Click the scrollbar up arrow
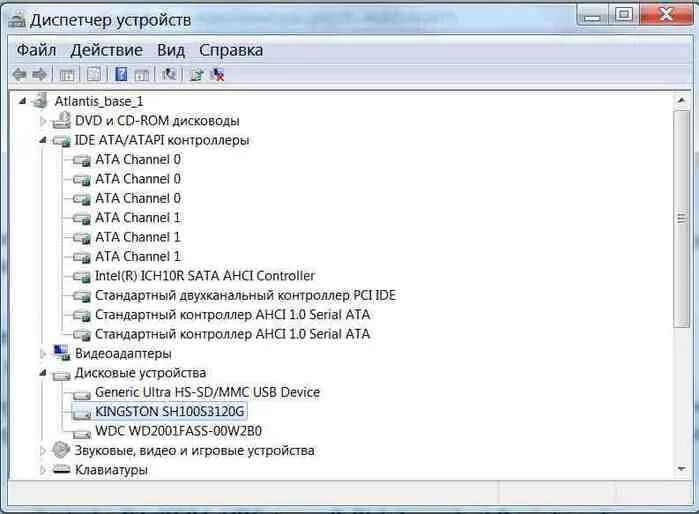699x514 pixels. point(681,101)
